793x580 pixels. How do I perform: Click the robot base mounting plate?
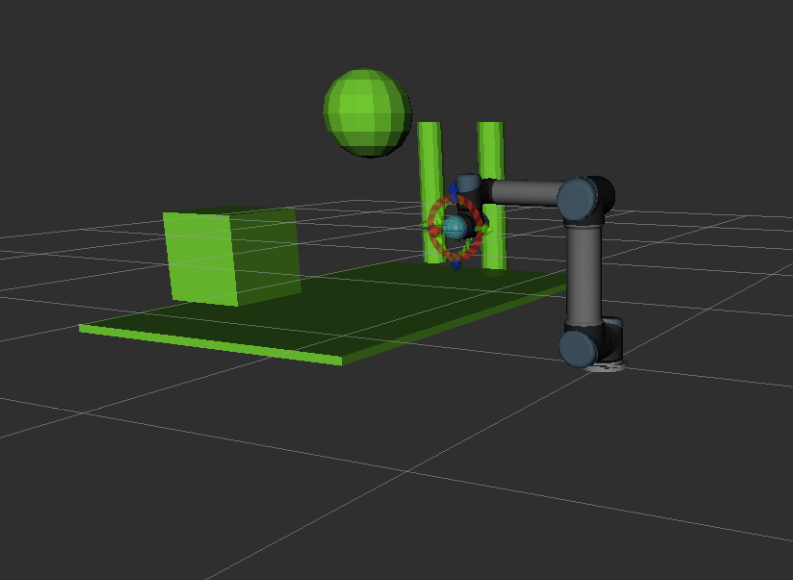click(603, 366)
